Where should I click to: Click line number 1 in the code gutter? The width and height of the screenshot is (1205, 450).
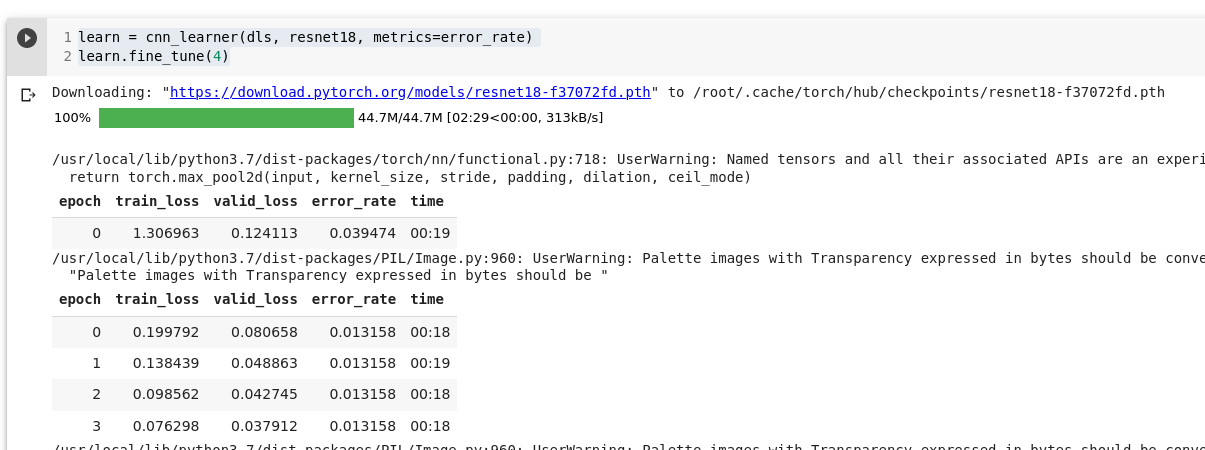[67, 38]
